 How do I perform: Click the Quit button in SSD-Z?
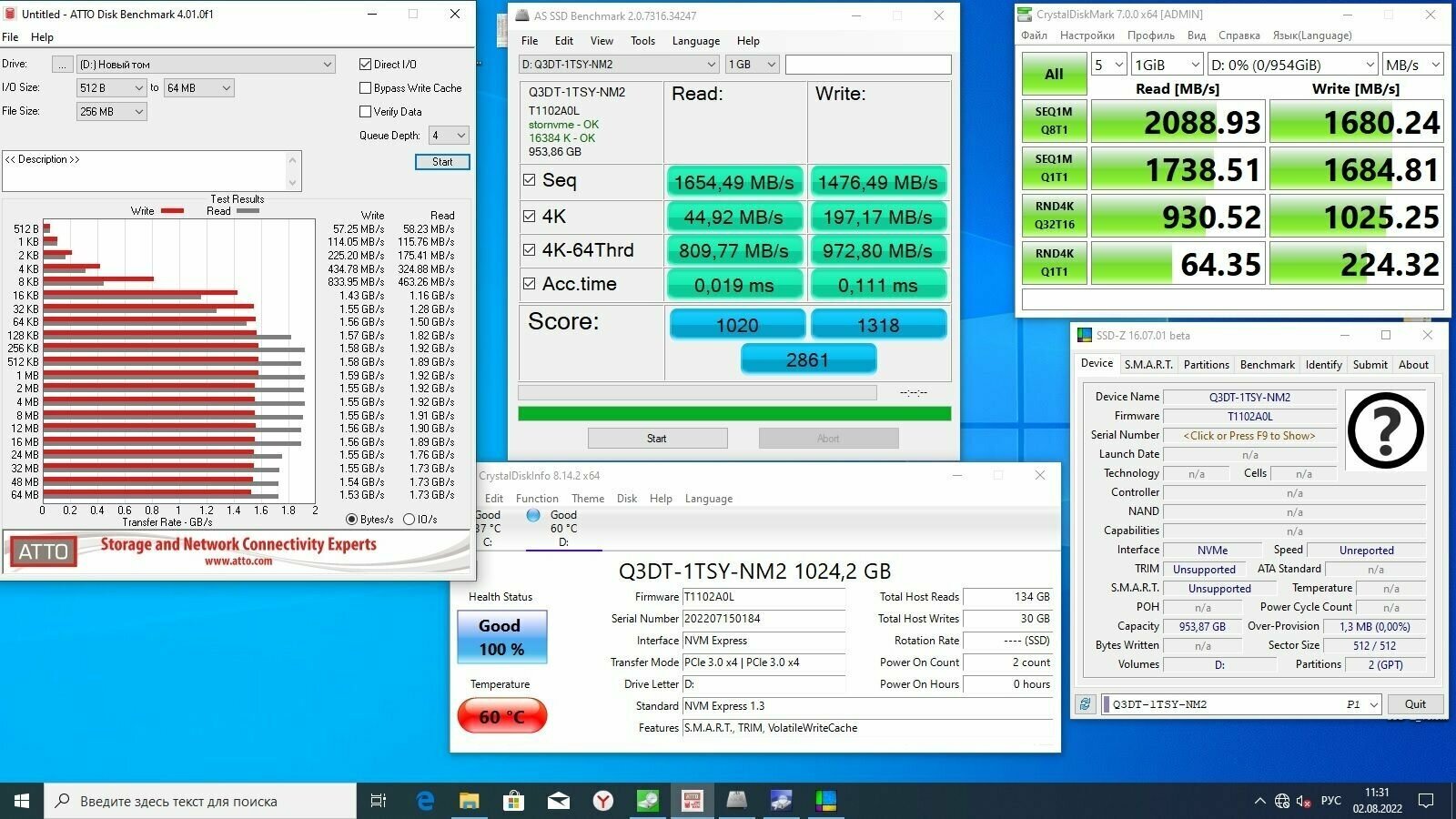[1415, 704]
